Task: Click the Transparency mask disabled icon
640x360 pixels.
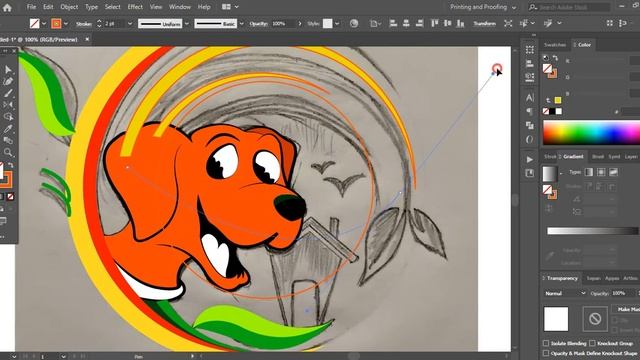Action: [595, 319]
